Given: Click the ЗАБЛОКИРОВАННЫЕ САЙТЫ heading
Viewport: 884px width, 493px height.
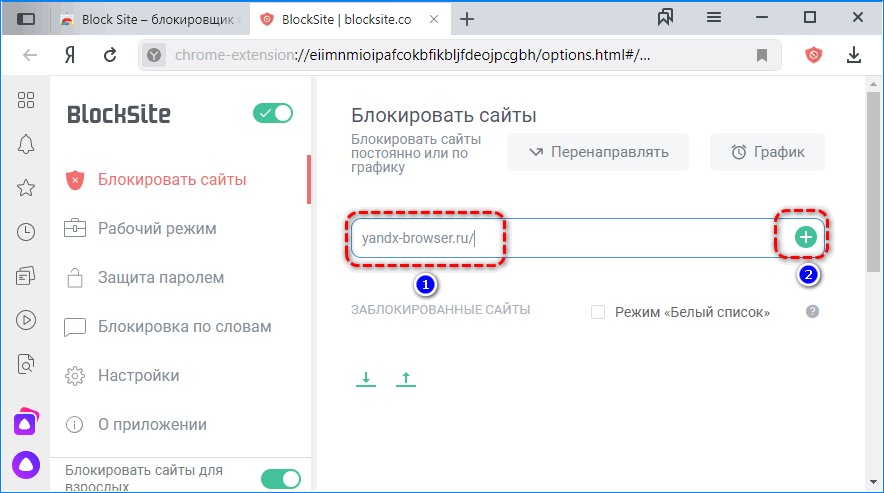Looking at the screenshot, I should [x=440, y=310].
